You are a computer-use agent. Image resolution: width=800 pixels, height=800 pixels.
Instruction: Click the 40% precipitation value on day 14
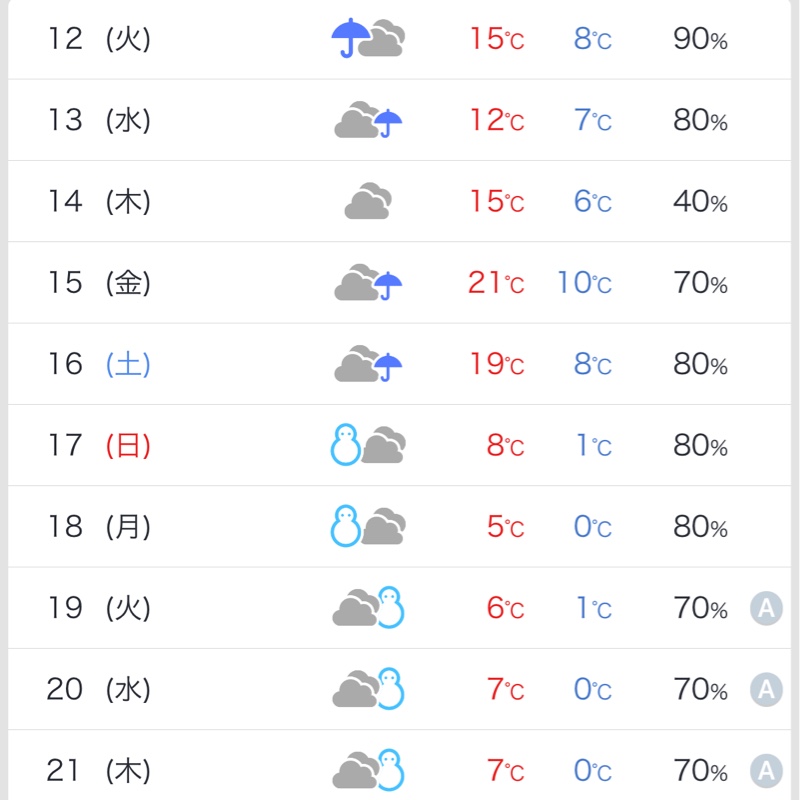pos(700,202)
